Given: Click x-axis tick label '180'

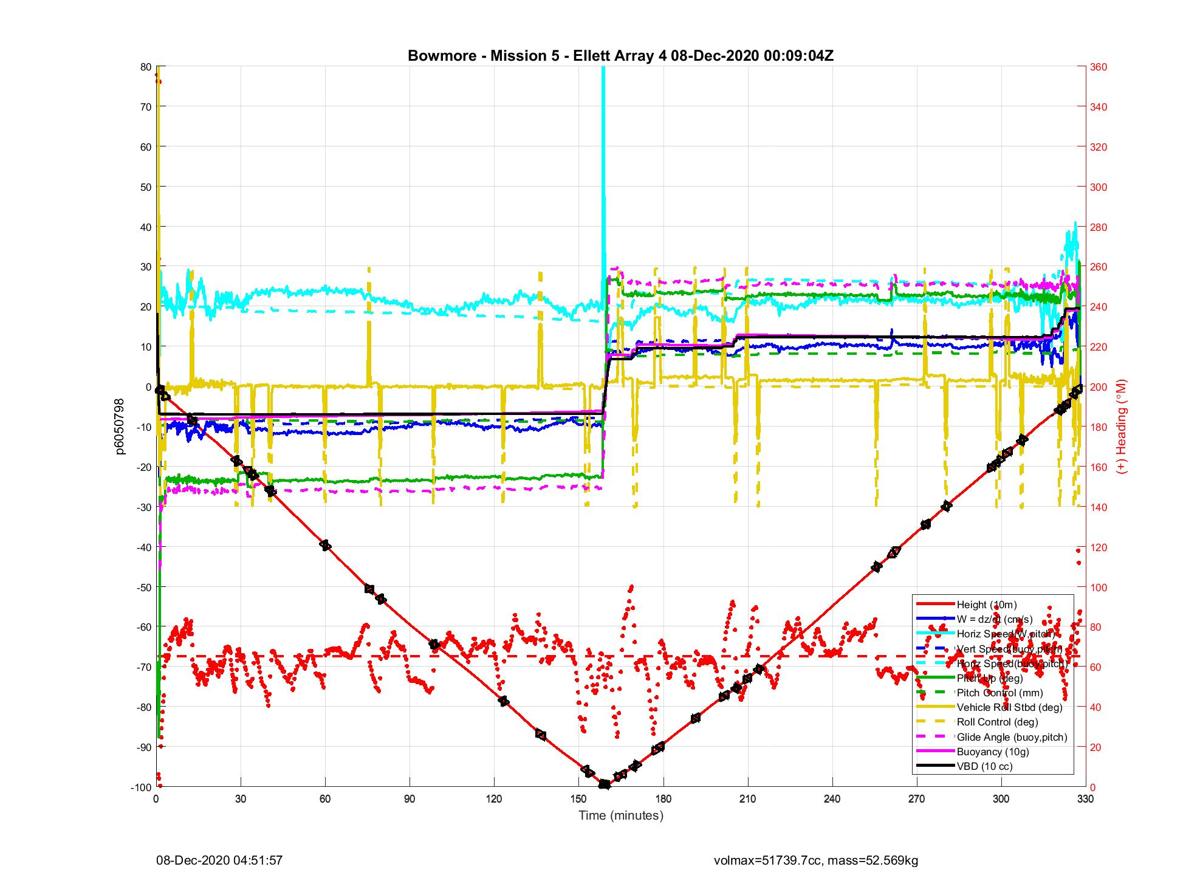Looking at the screenshot, I should click(663, 800).
